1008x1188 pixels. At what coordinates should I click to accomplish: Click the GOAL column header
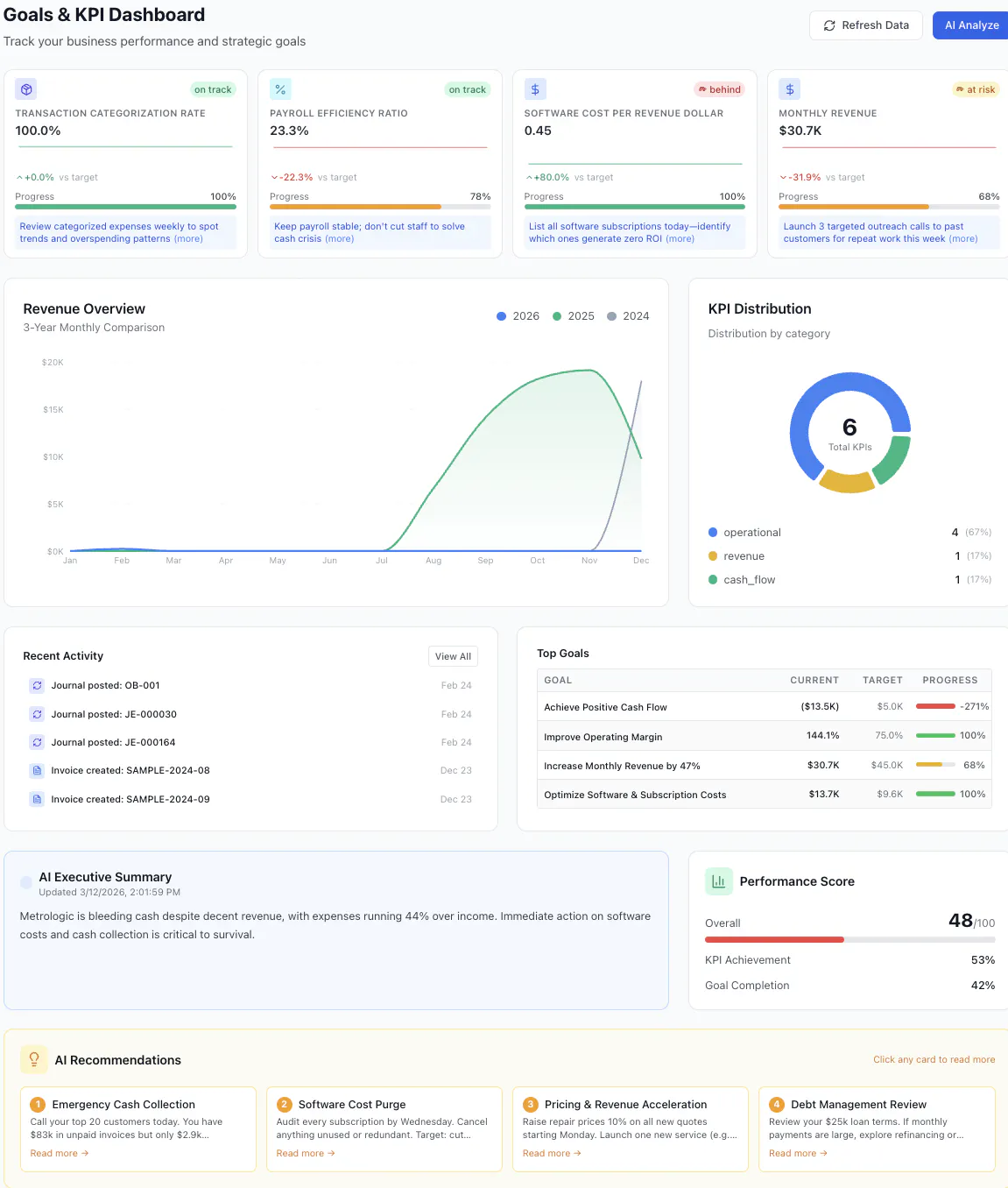pyautogui.click(x=558, y=680)
